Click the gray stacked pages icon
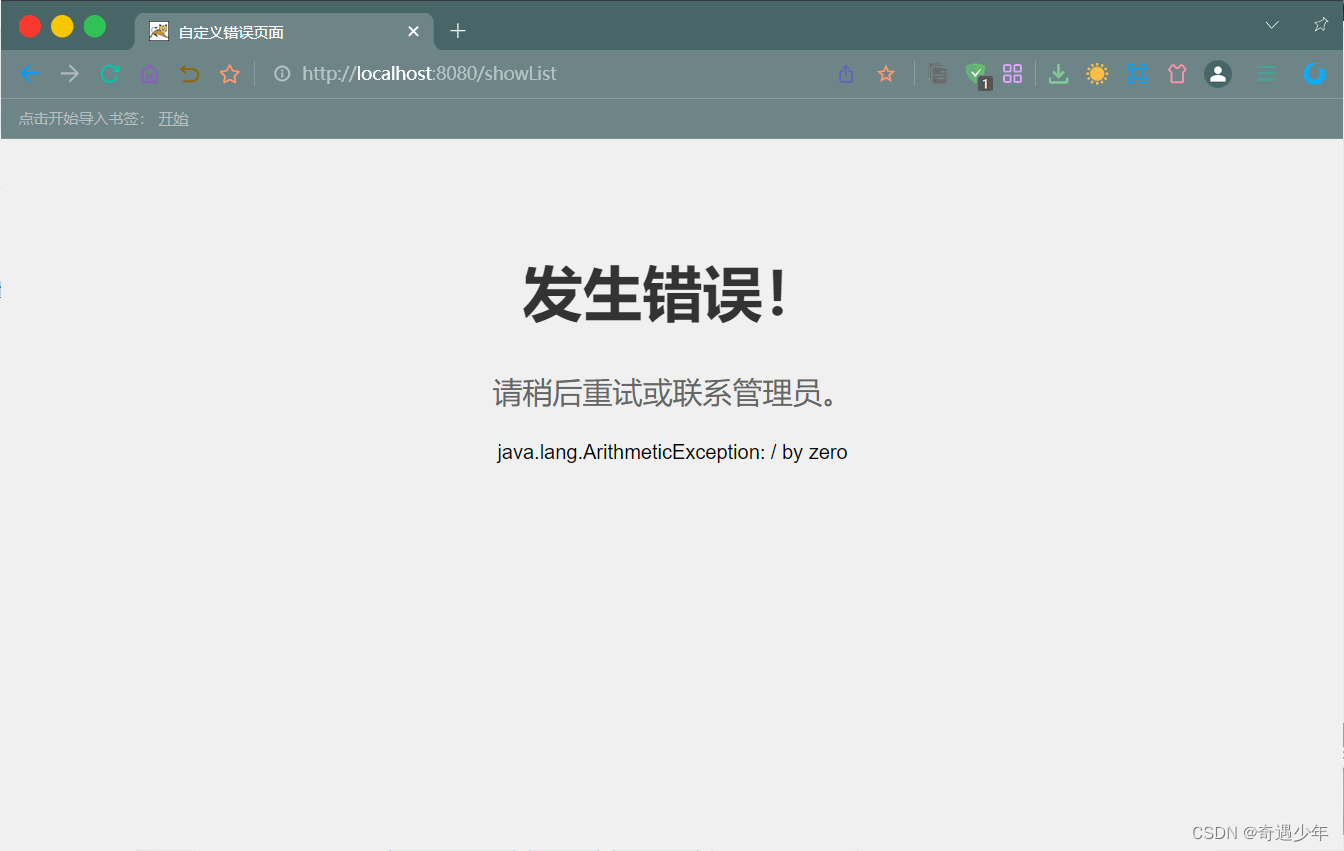The height and width of the screenshot is (851, 1344). 938,74
